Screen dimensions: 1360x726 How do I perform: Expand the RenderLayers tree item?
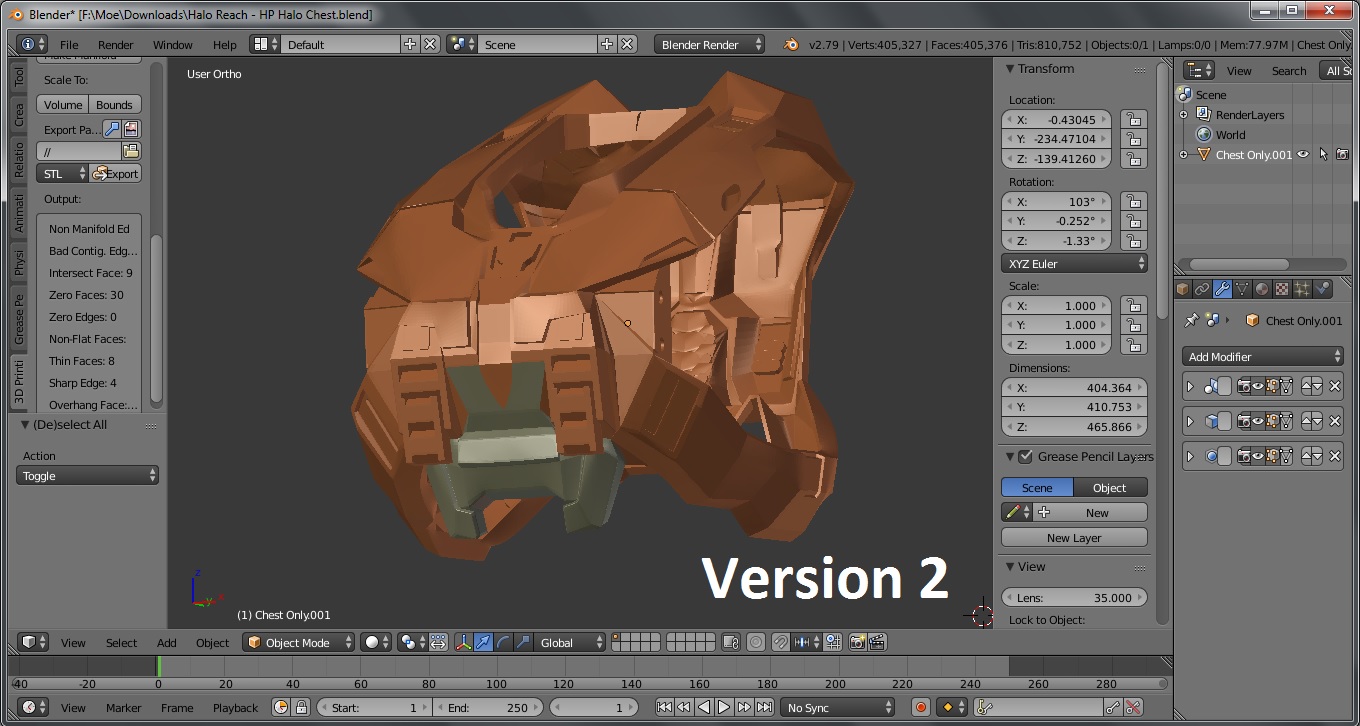[x=1184, y=115]
